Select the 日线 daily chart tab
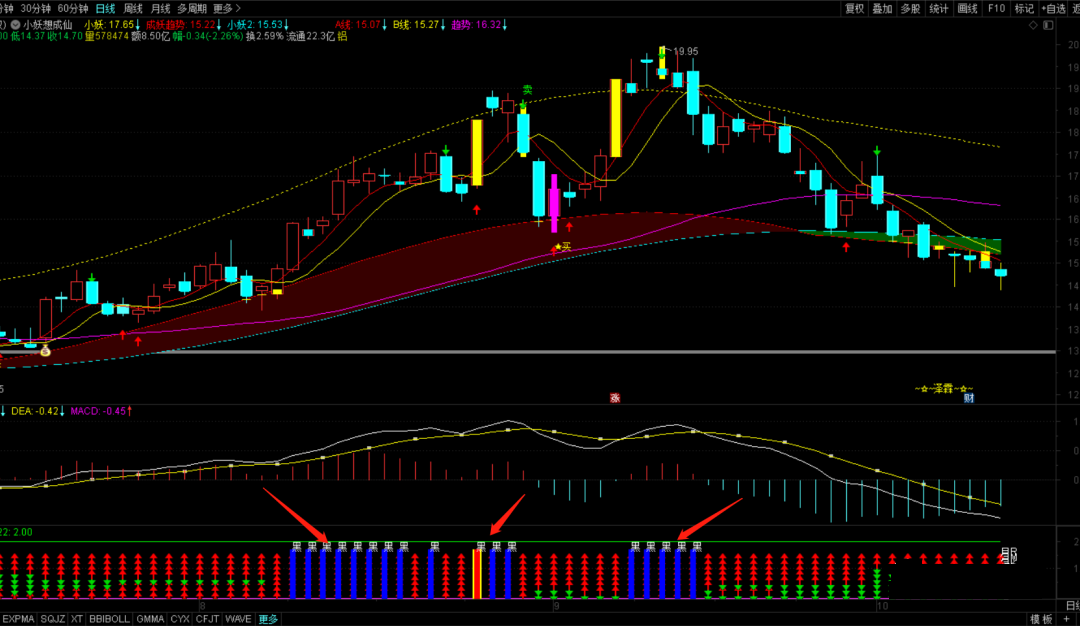The height and width of the screenshot is (626, 1080). [105, 8]
